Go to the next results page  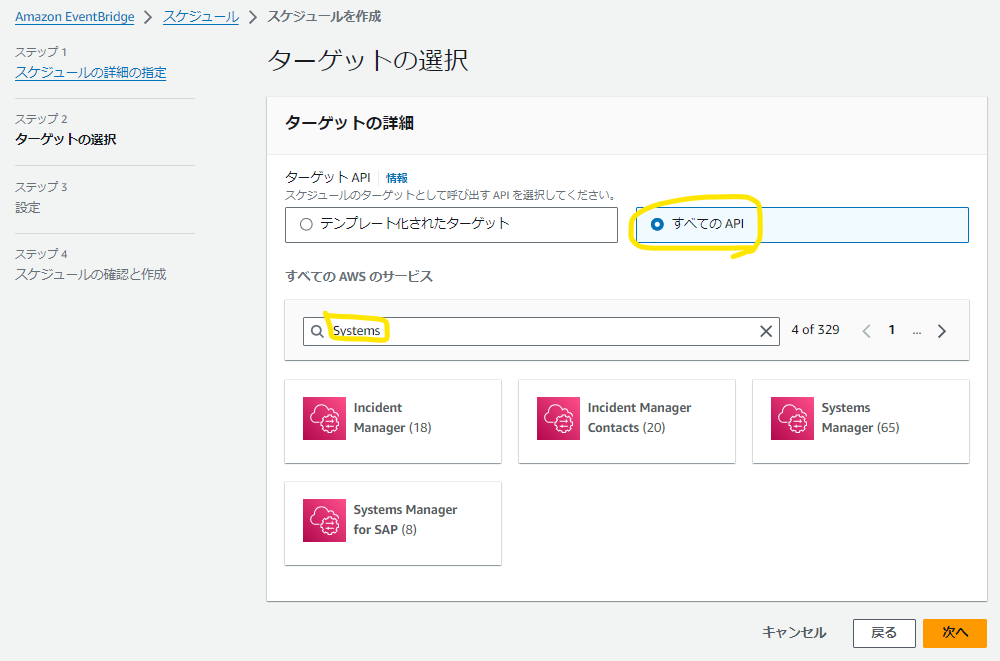[942, 331]
